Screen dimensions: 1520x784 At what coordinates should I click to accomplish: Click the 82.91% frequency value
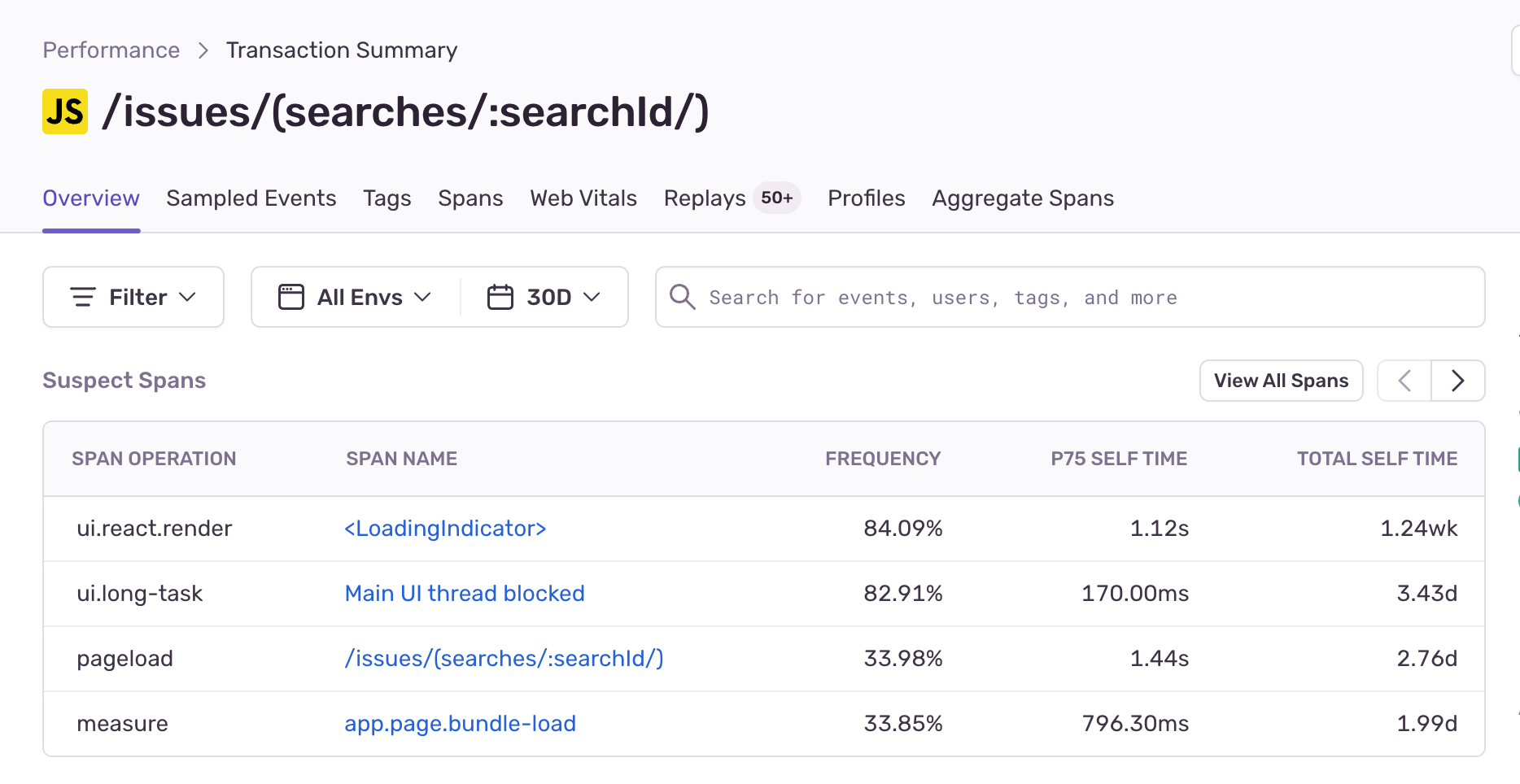903,594
